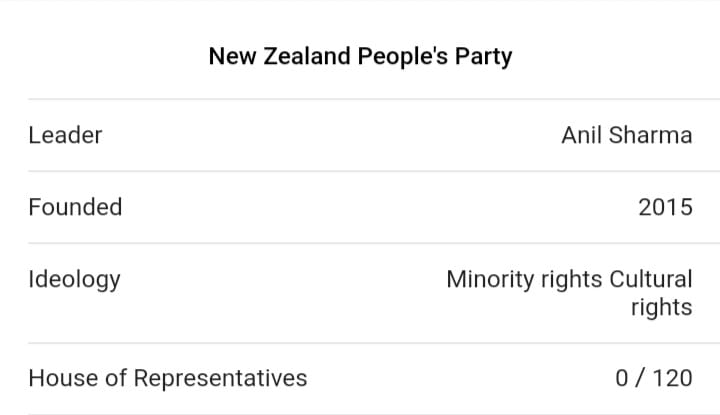Click the surname Sharma
The height and width of the screenshot is (415, 720).
point(649,135)
